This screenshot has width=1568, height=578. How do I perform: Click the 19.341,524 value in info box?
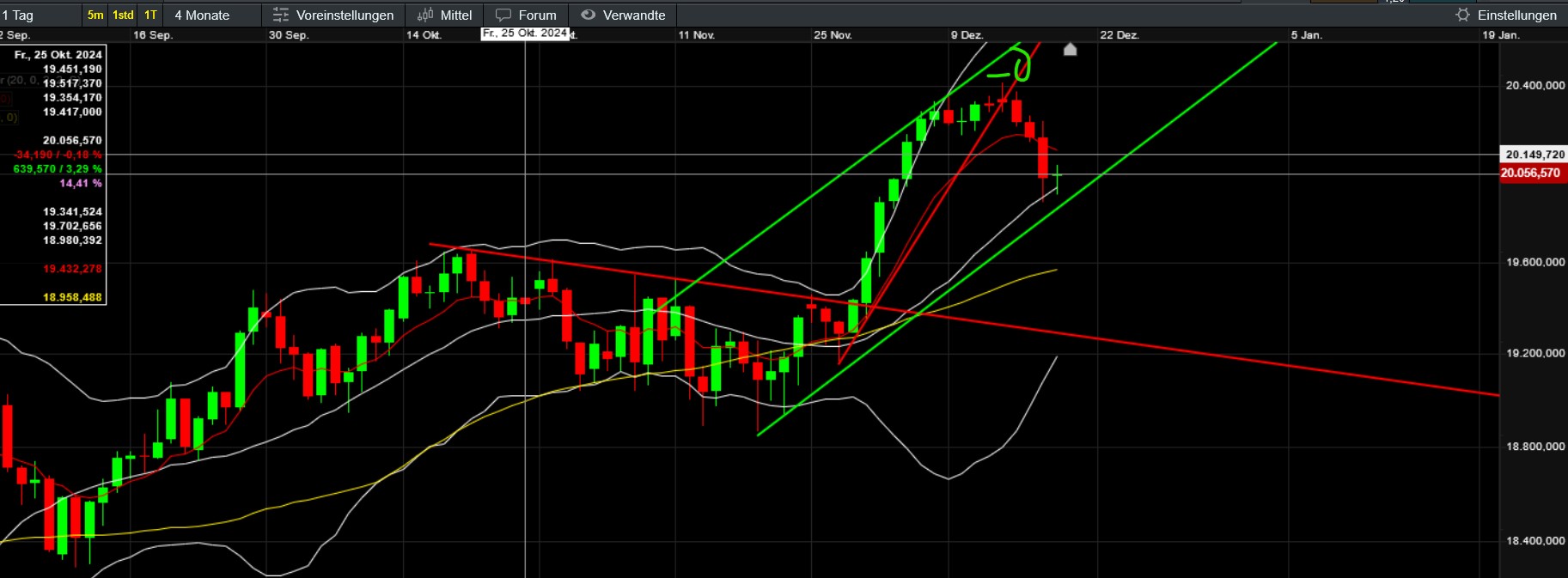point(73,212)
